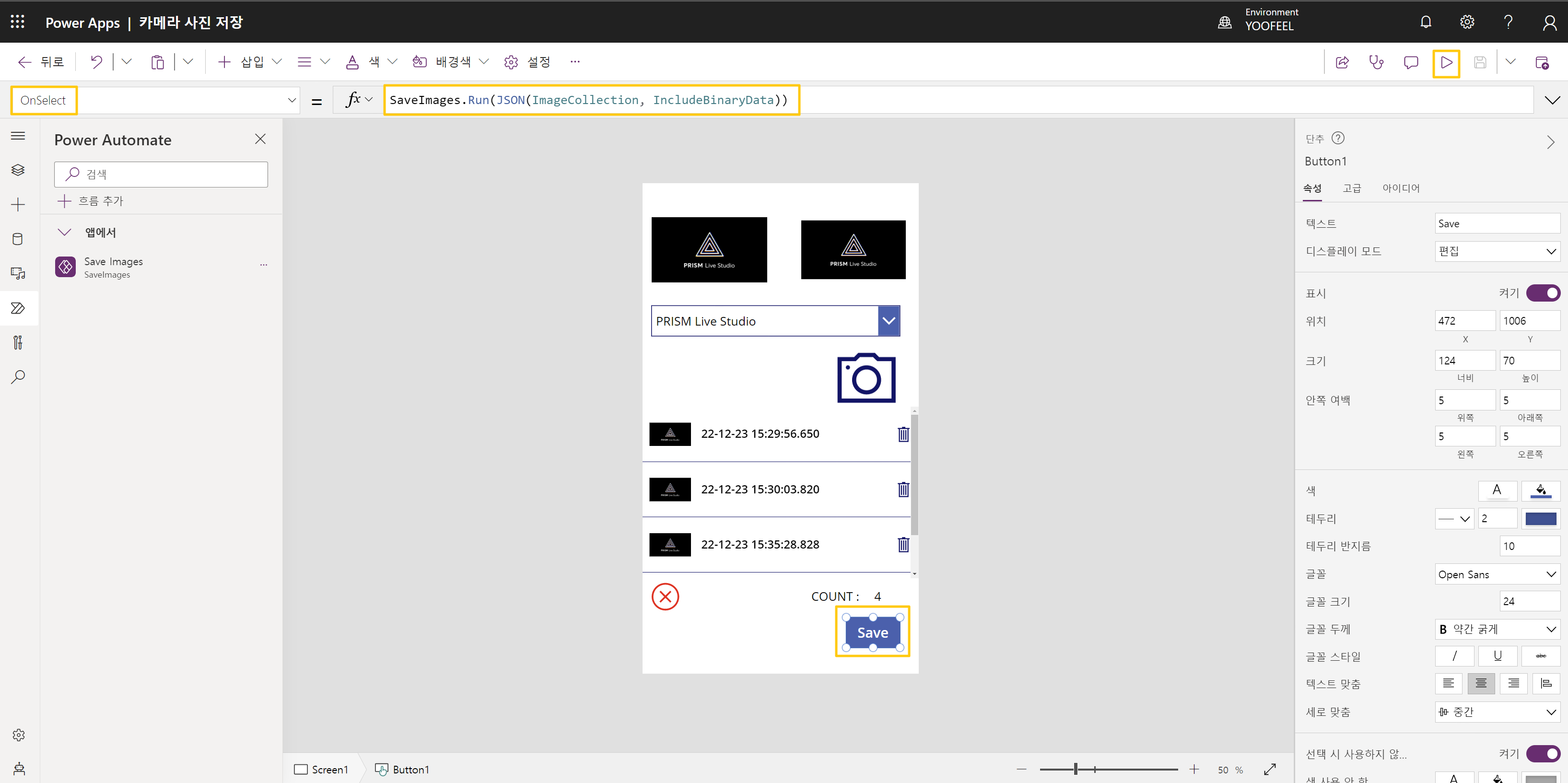The width and height of the screenshot is (1568, 783).
Task: Open Comments speech bubble icon
Action: [1410, 62]
